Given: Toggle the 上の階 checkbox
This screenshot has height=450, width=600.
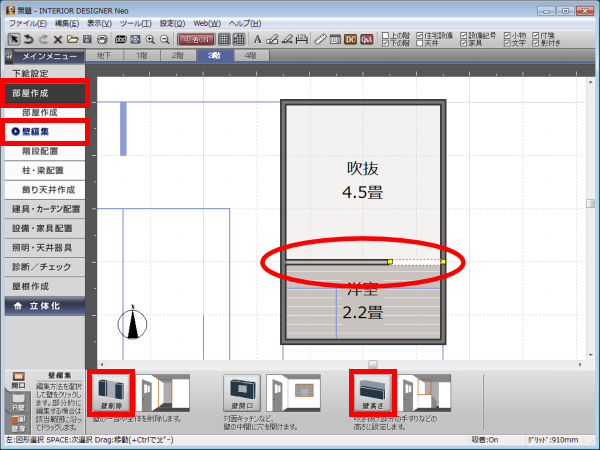Looking at the screenshot, I should coord(387,35).
